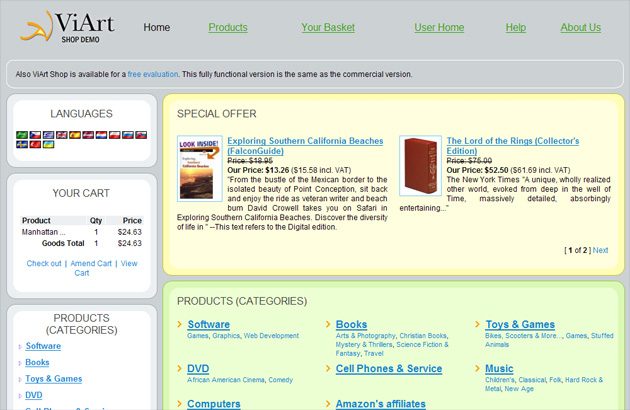Expand sidebar Toys & Games triangle marker
This screenshot has width=630, height=410.
pyautogui.click(x=20, y=379)
